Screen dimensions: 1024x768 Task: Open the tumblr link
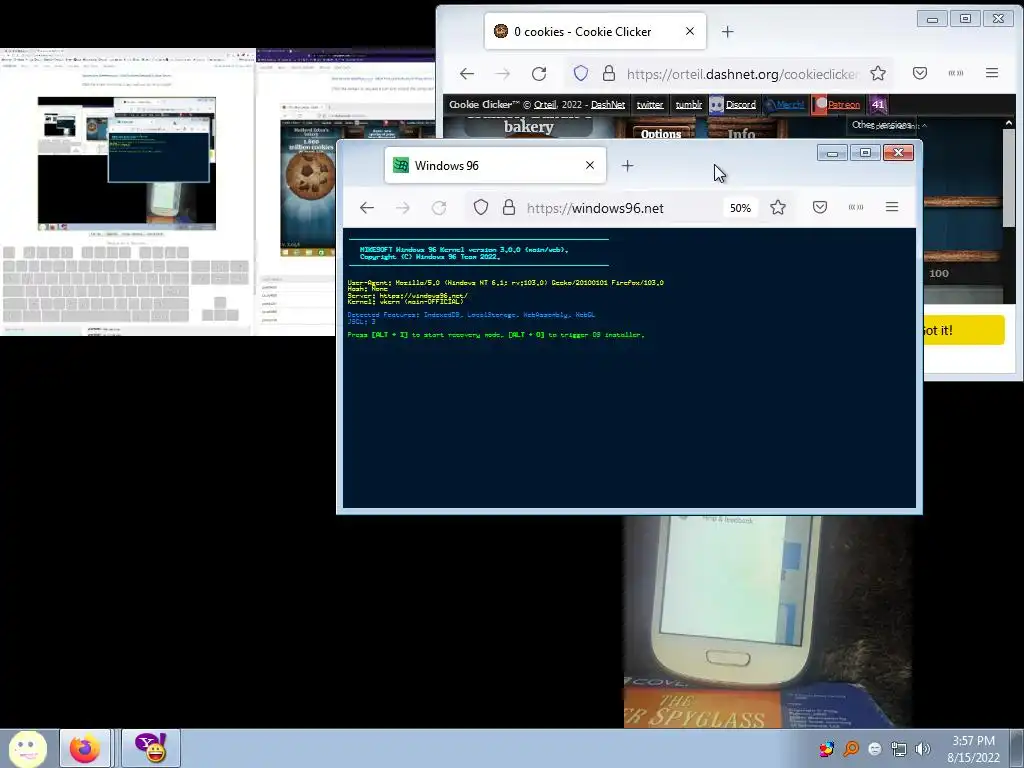pos(688,104)
